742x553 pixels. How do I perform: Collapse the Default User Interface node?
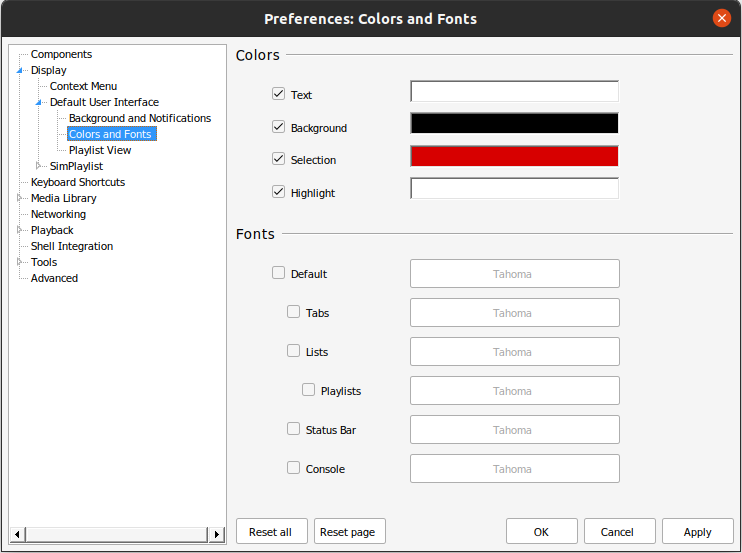[39, 102]
